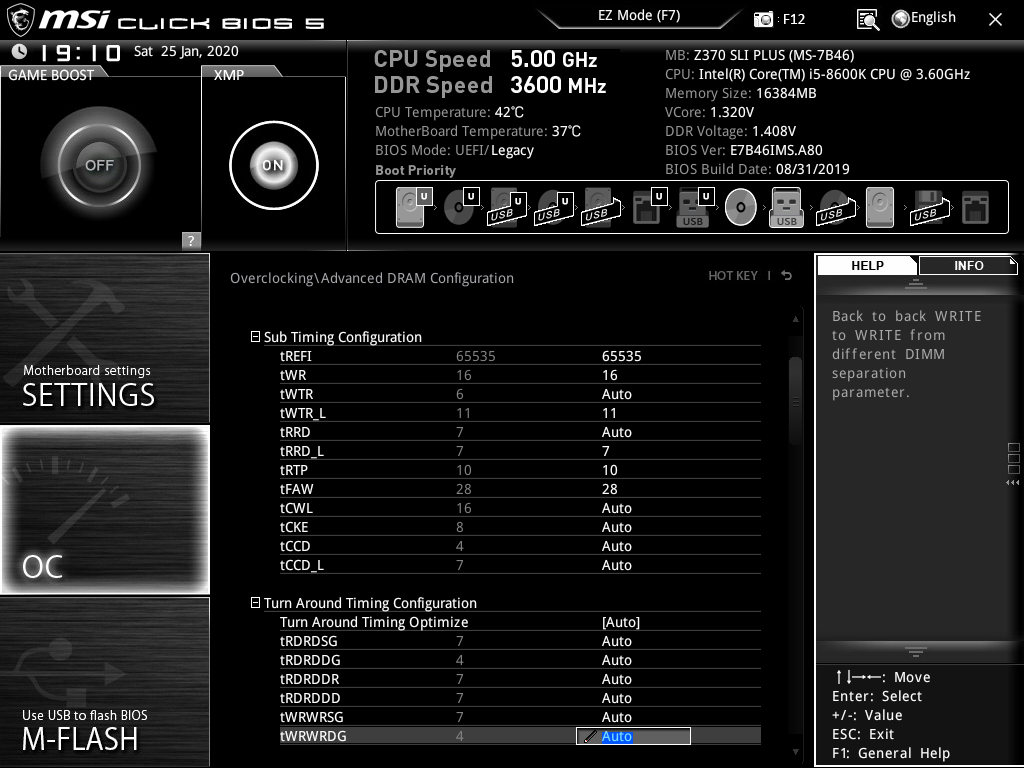Select the legacy hard disk boot device icon
Image resolution: width=1024 pixels, height=768 pixels.
[880, 207]
